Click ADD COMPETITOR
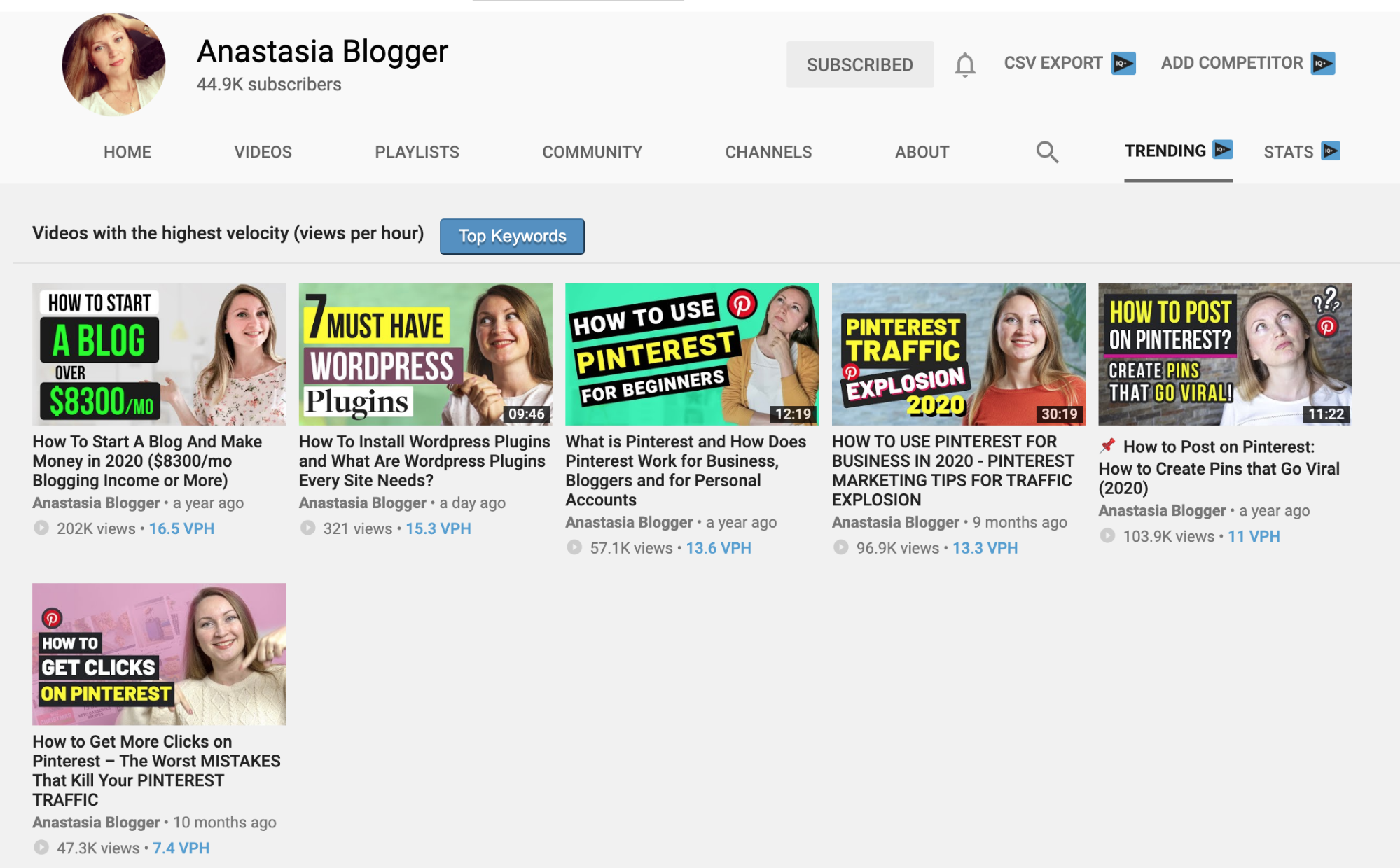This screenshot has width=1400, height=868. [1232, 63]
